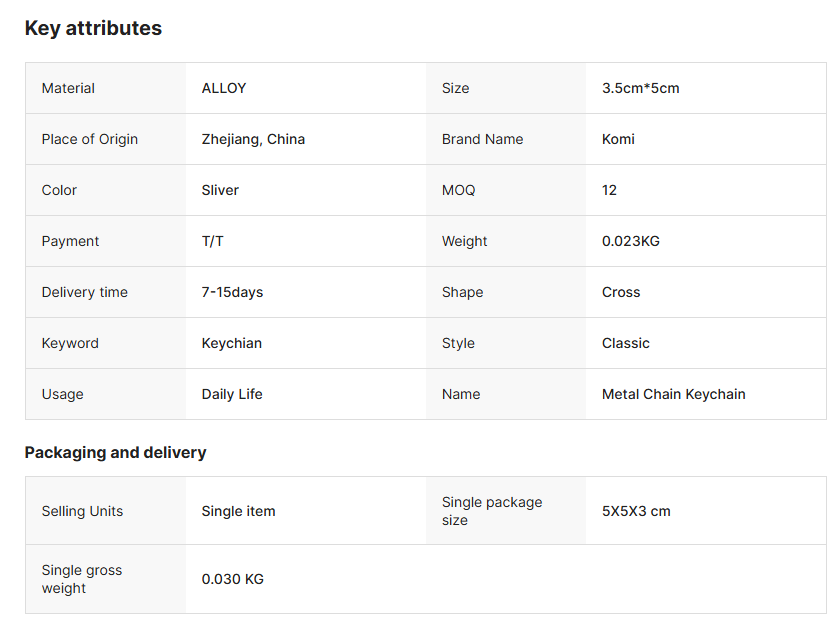
Task: Select the 5X5X3 cm package size value
Action: (636, 511)
